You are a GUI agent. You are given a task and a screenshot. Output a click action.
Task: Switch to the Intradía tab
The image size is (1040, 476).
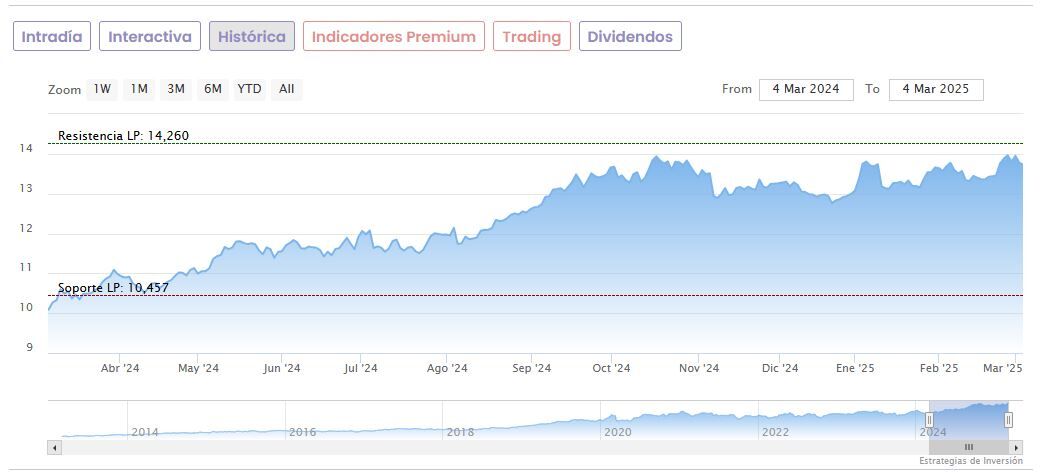click(x=52, y=37)
